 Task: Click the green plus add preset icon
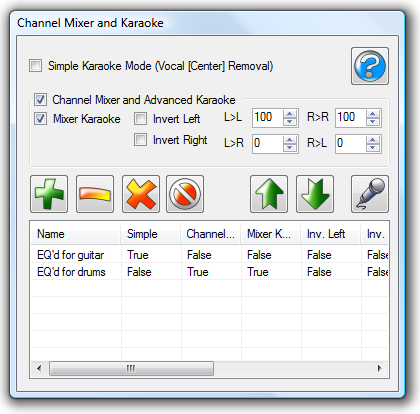click(49, 194)
